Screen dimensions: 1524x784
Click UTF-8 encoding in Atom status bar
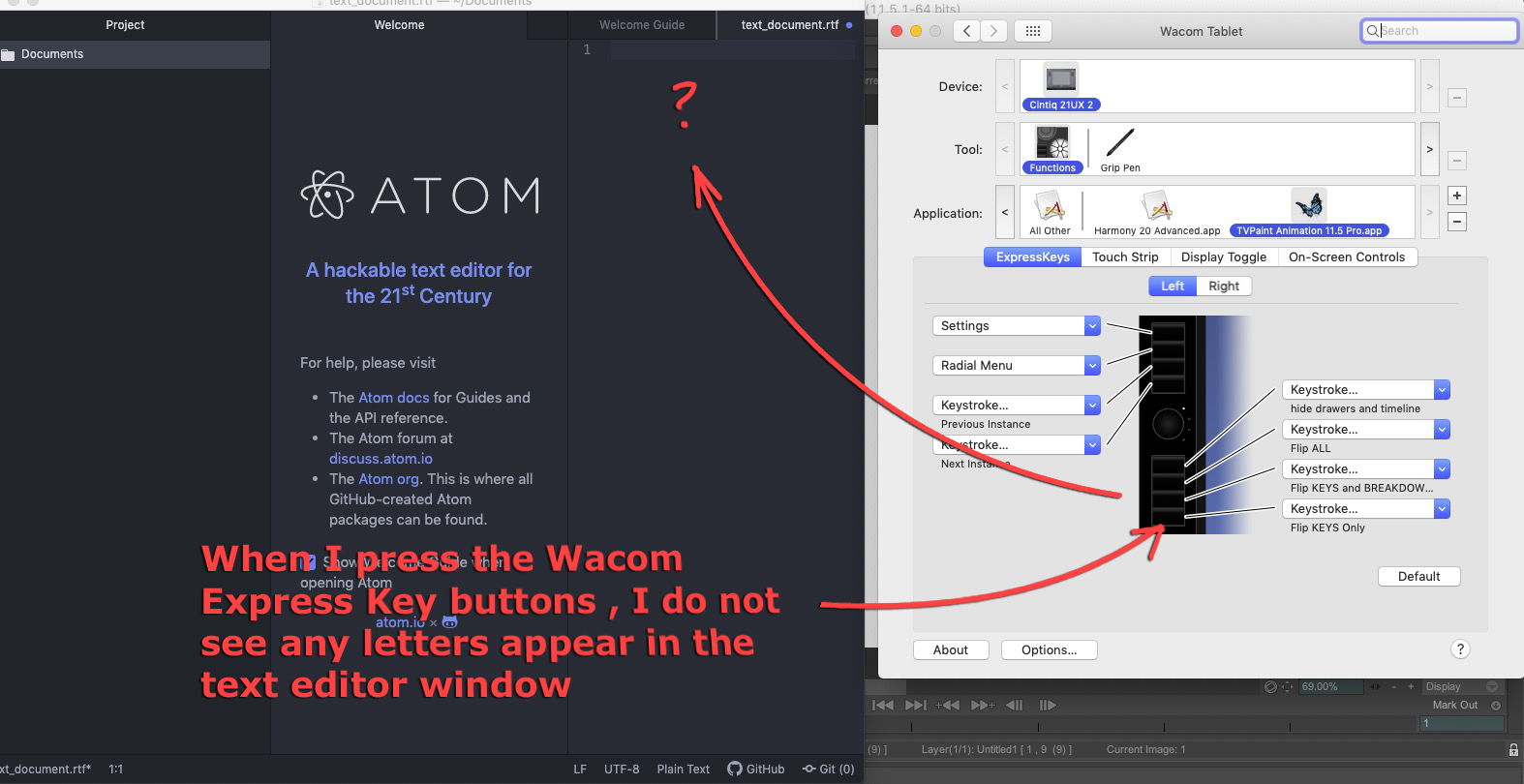tap(622, 769)
